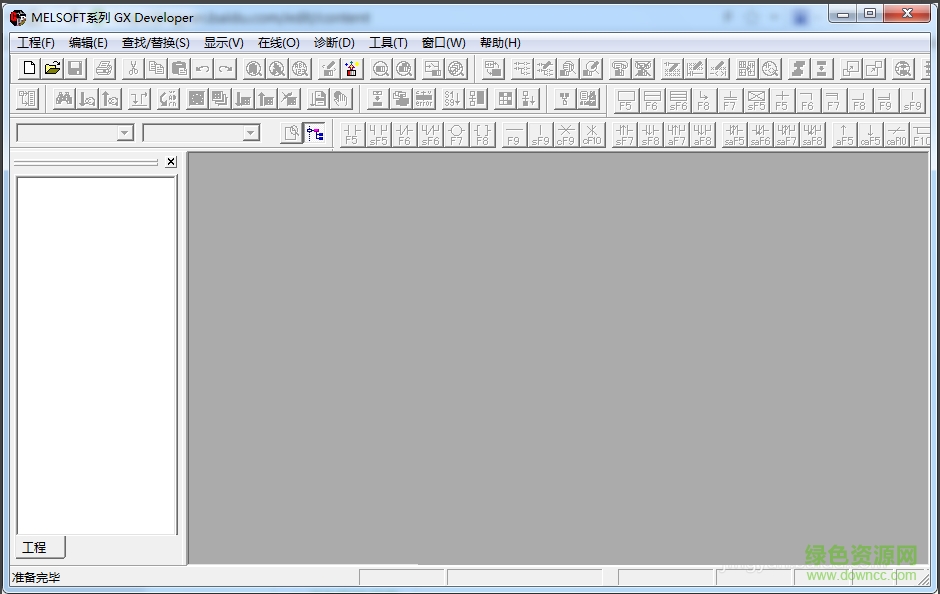Screen dimensions: 940x594
Task: Open the 在线(O) menu
Action: tap(280, 43)
